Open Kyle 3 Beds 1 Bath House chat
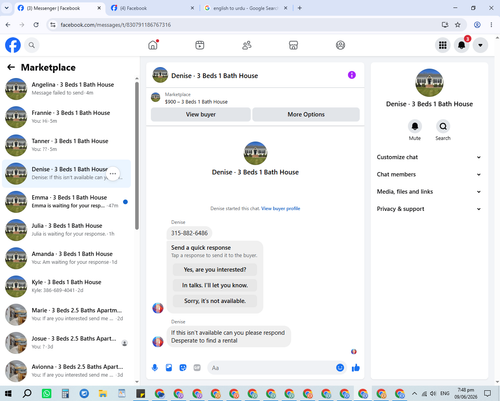Image resolution: width=500 pixels, height=401 pixels. (x=67, y=286)
